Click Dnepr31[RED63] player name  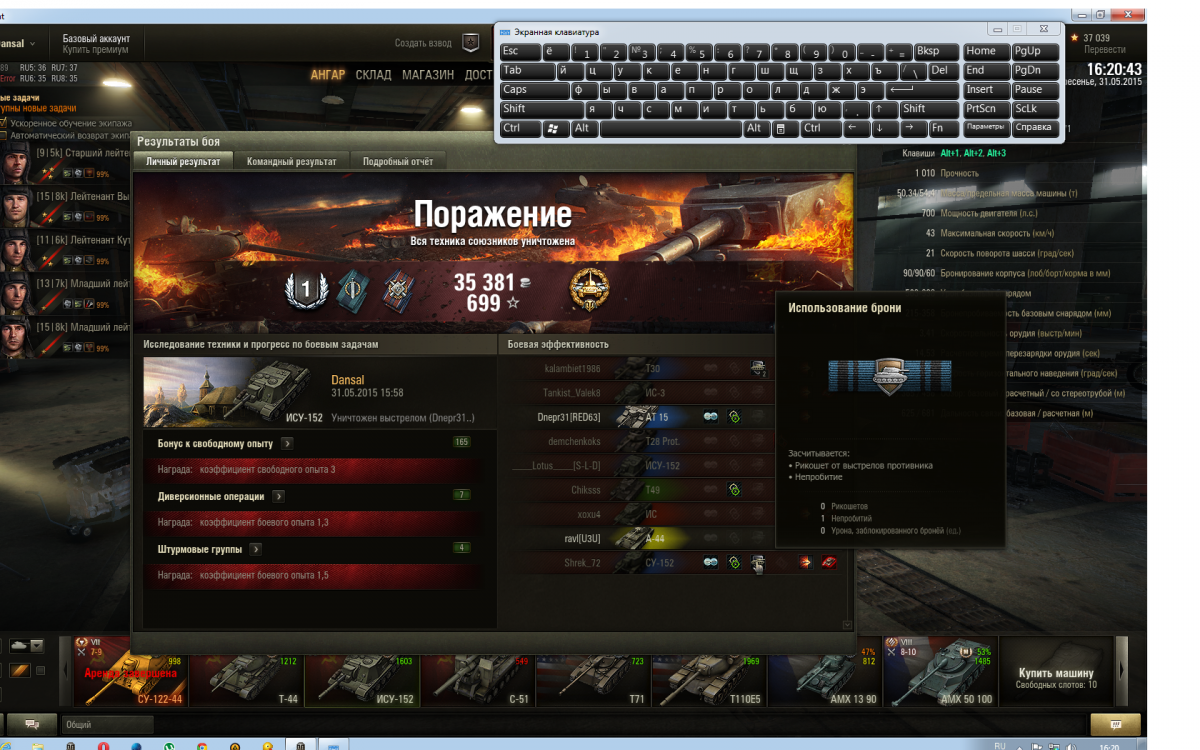(569, 417)
